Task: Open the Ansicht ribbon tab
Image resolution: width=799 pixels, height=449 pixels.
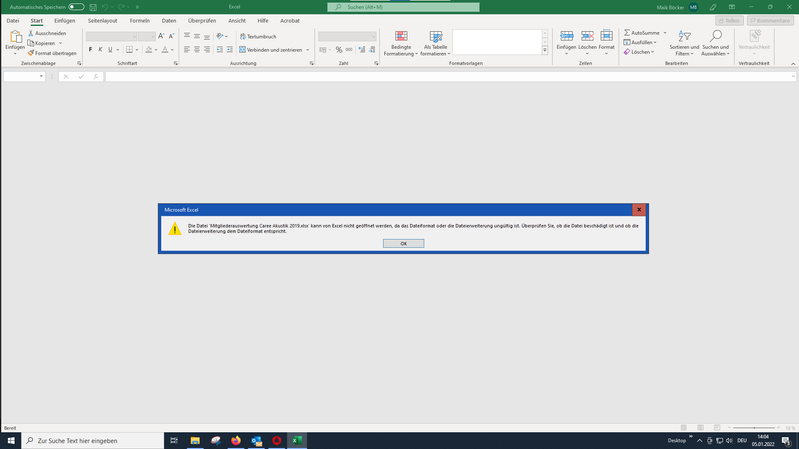Action: (237, 21)
